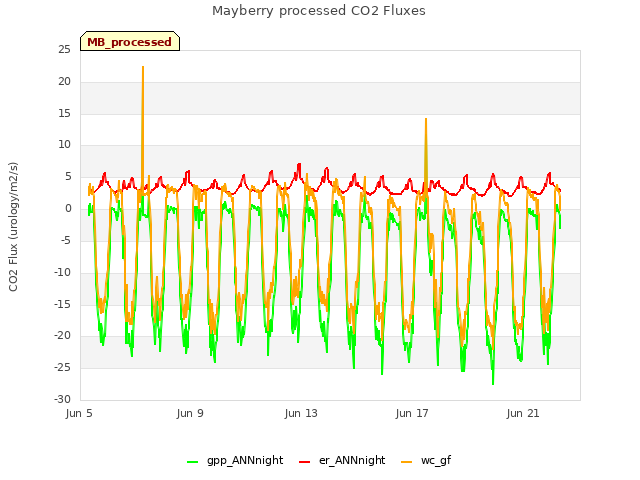Click the -30 y-axis tick label
This screenshot has height=480, width=640.
tap(63, 399)
